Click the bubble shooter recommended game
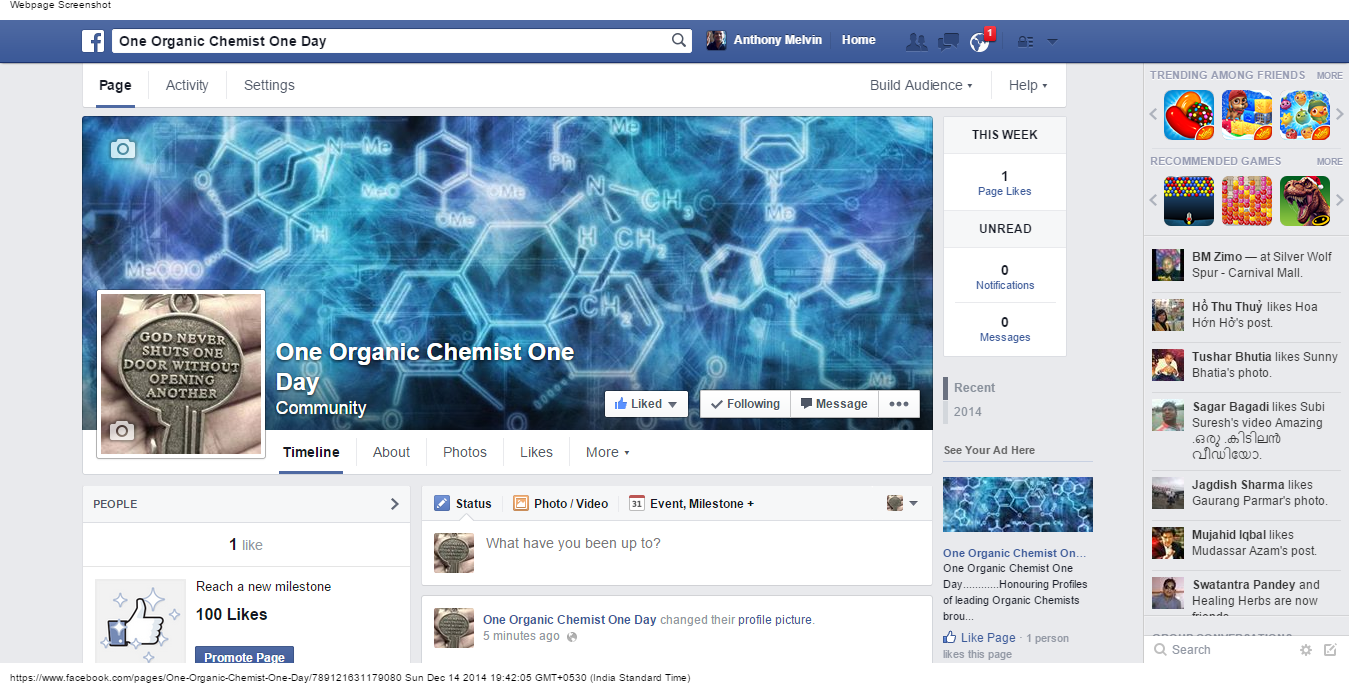The height and width of the screenshot is (683, 1349). tap(1189, 201)
